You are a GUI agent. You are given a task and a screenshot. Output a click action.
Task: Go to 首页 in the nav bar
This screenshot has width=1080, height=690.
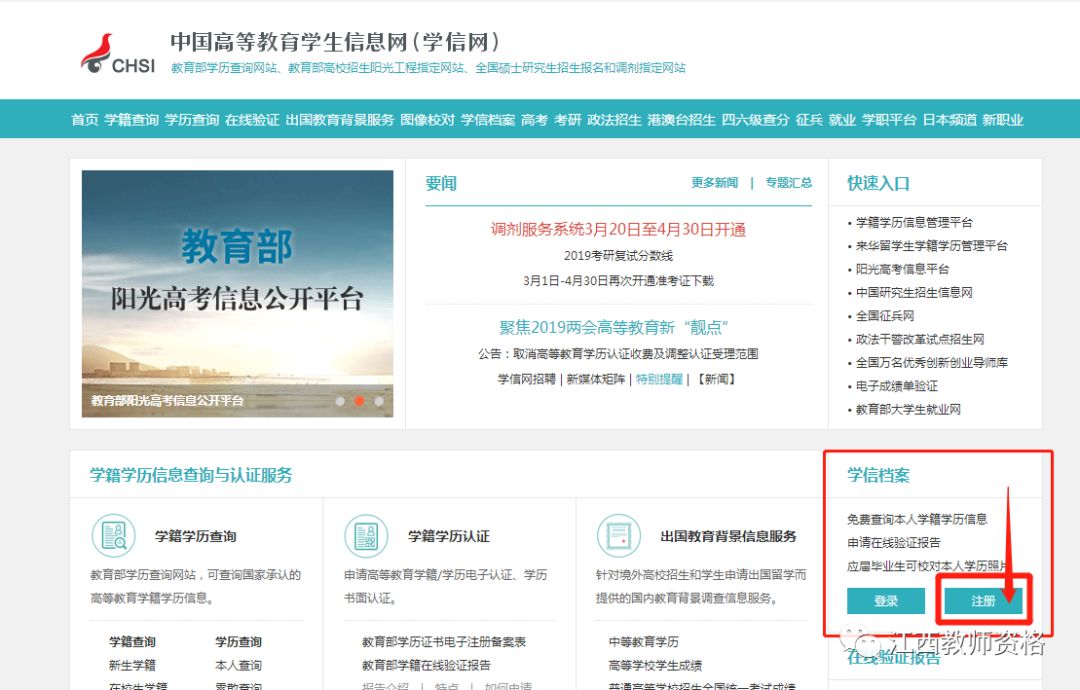point(85,120)
